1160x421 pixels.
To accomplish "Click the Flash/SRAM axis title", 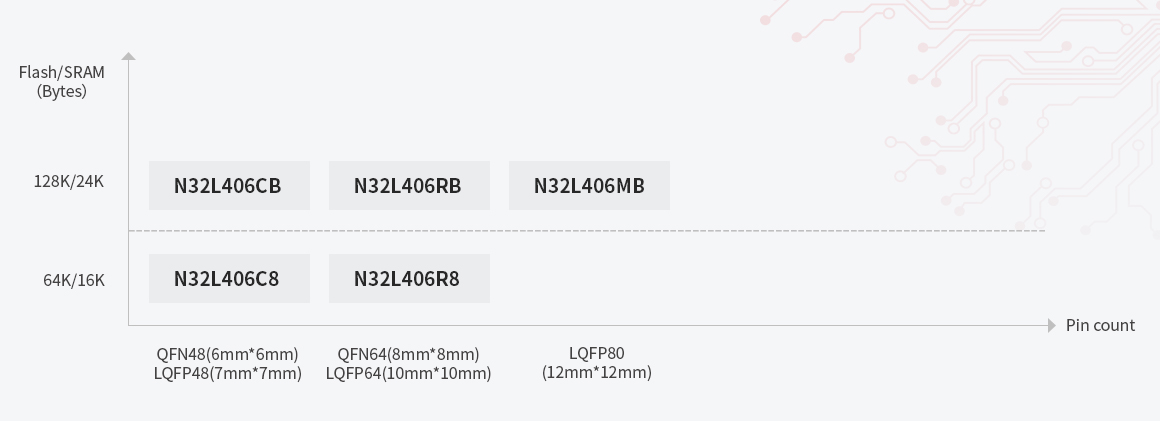I will [x=62, y=72].
